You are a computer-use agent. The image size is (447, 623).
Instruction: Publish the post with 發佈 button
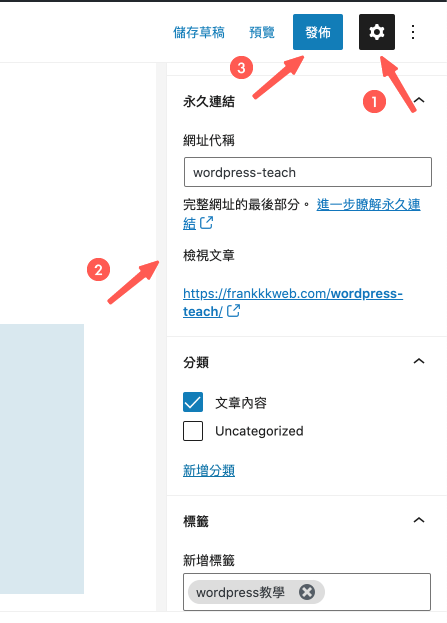318,32
